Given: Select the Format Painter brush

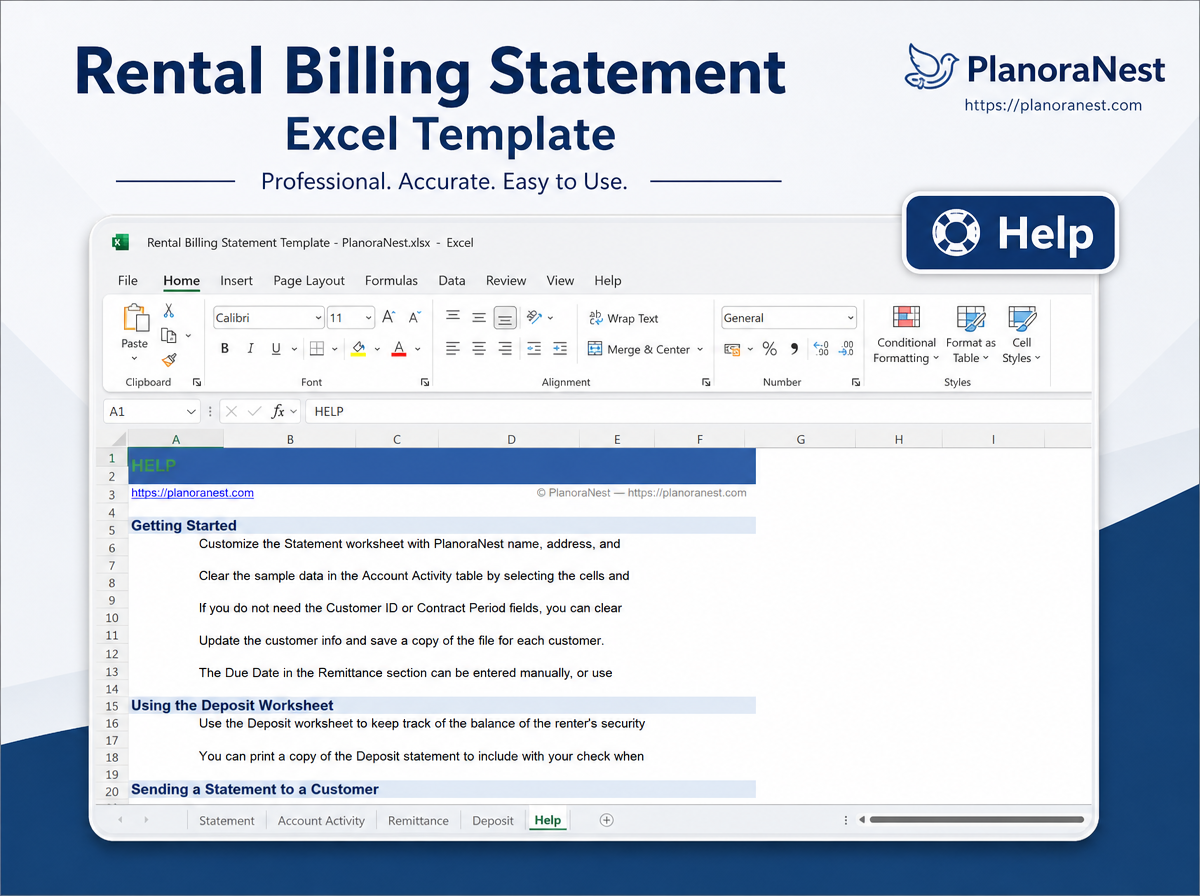Looking at the screenshot, I should point(170,360).
